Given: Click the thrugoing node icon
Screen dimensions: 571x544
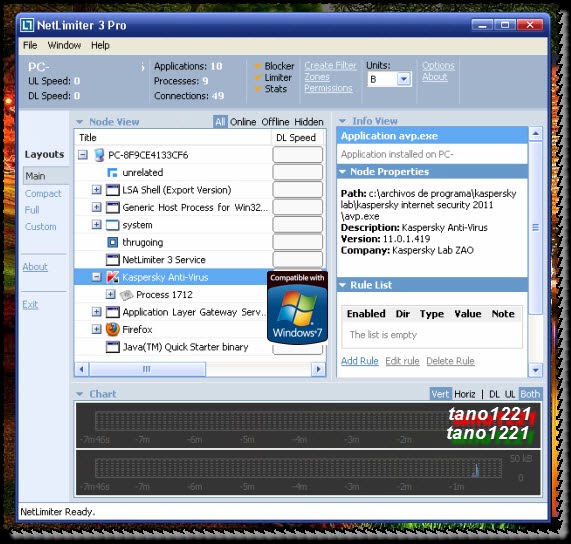Looking at the screenshot, I should click(x=113, y=243).
